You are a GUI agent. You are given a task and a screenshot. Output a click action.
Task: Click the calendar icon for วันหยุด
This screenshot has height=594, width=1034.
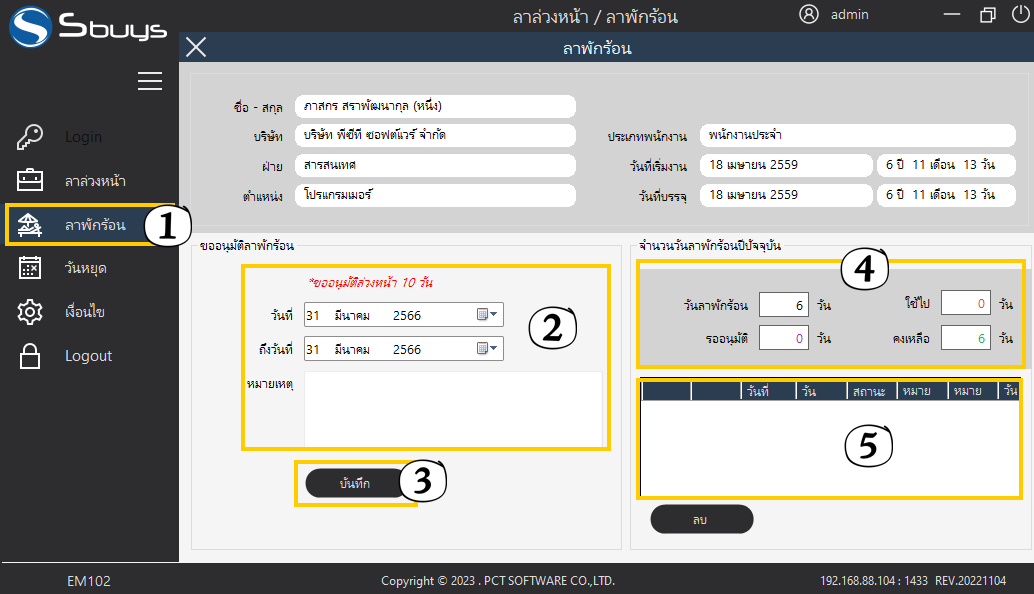pos(30,268)
